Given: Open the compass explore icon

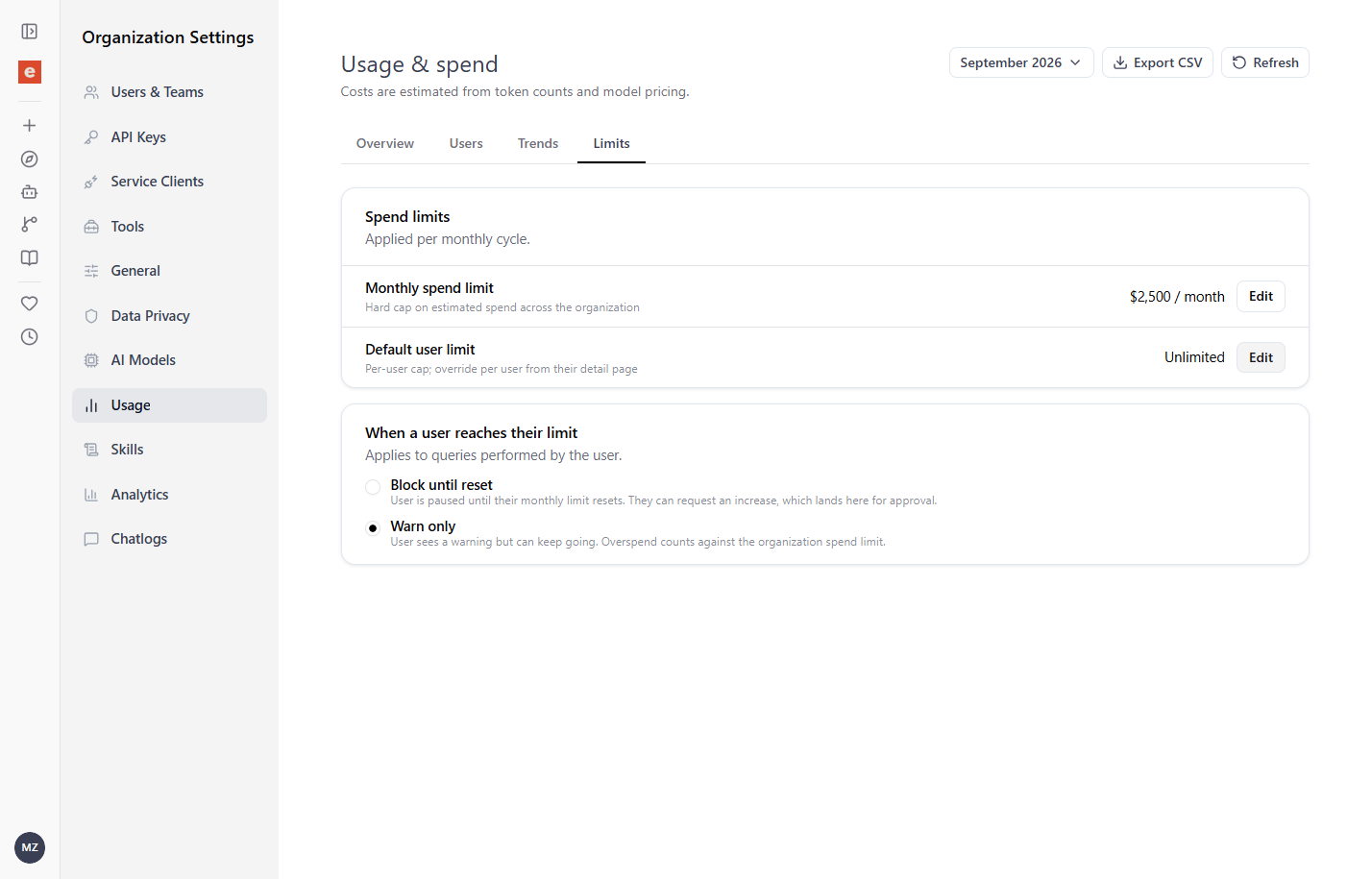Looking at the screenshot, I should (30, 159).
